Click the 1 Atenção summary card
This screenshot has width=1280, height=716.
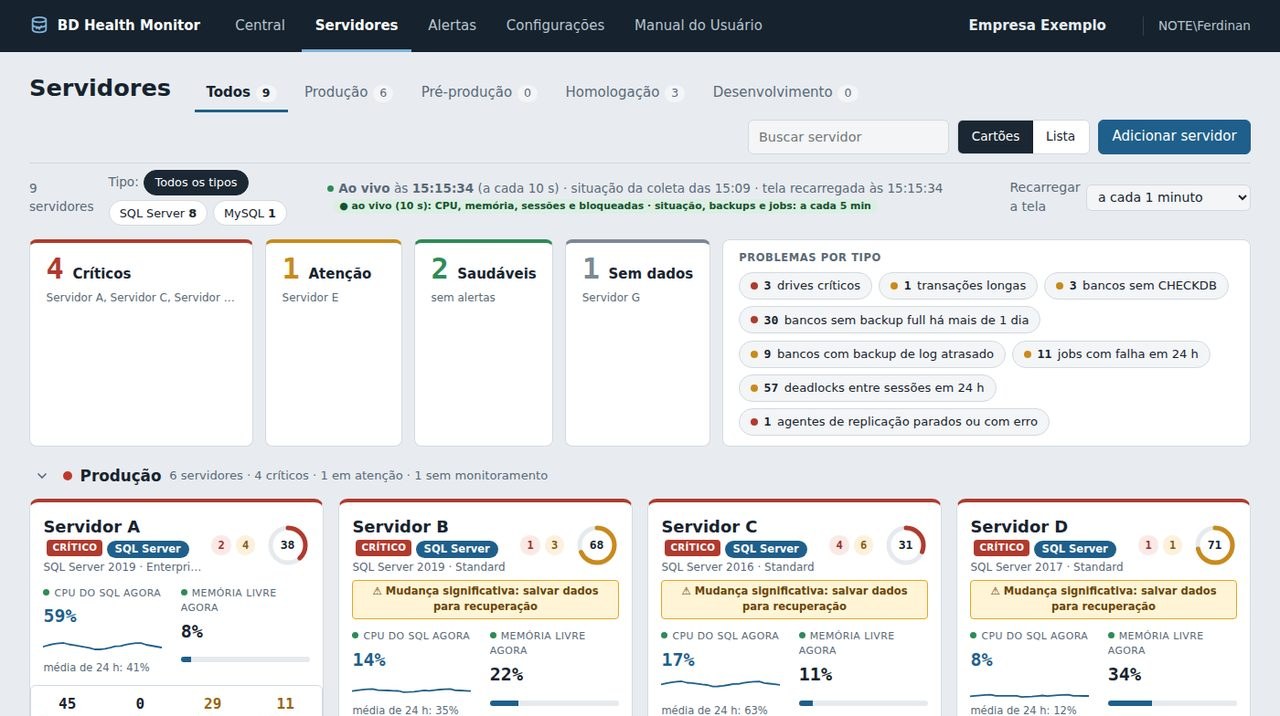point(333,343)
